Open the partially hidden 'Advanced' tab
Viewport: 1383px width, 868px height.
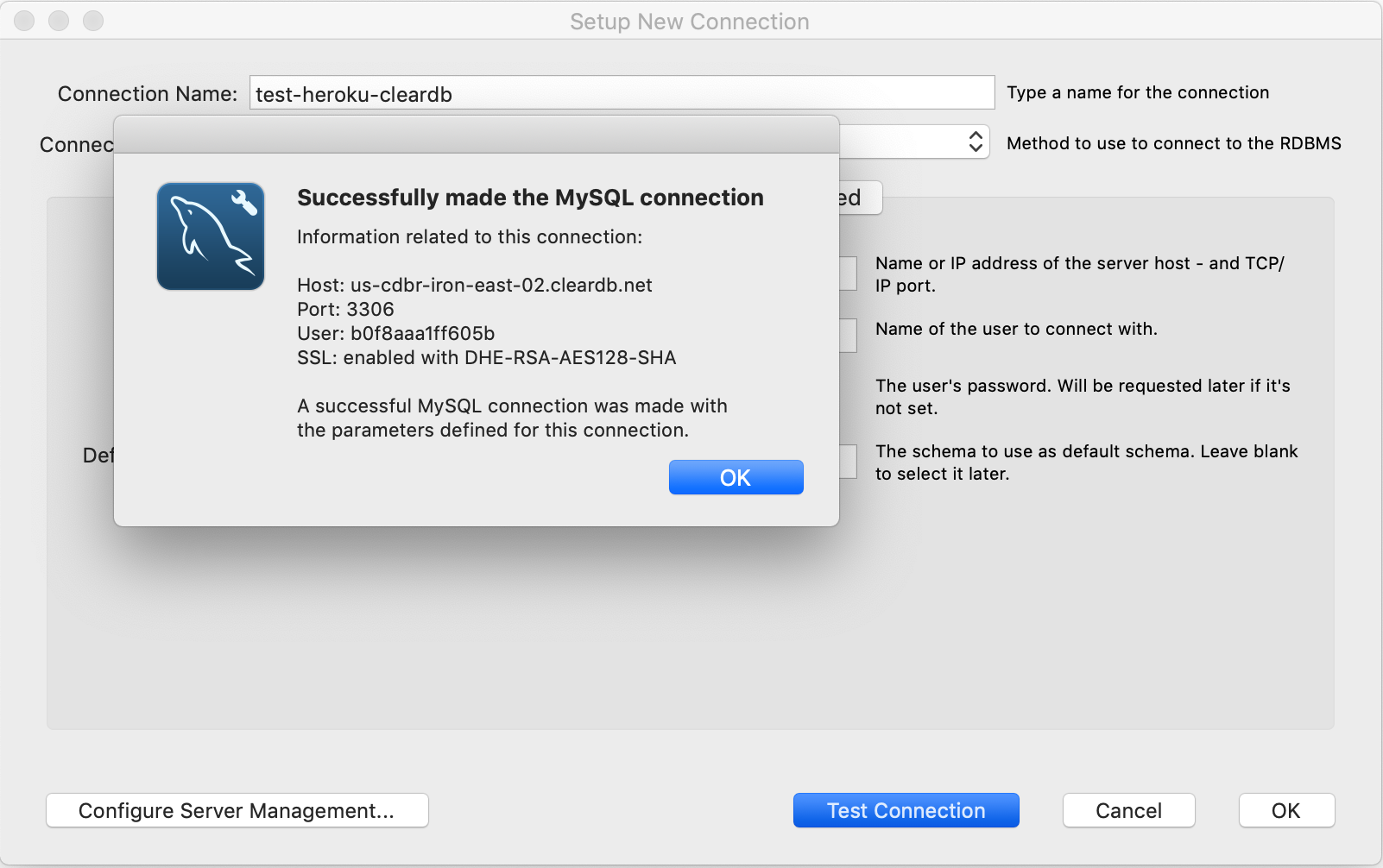tap(861, 198)
